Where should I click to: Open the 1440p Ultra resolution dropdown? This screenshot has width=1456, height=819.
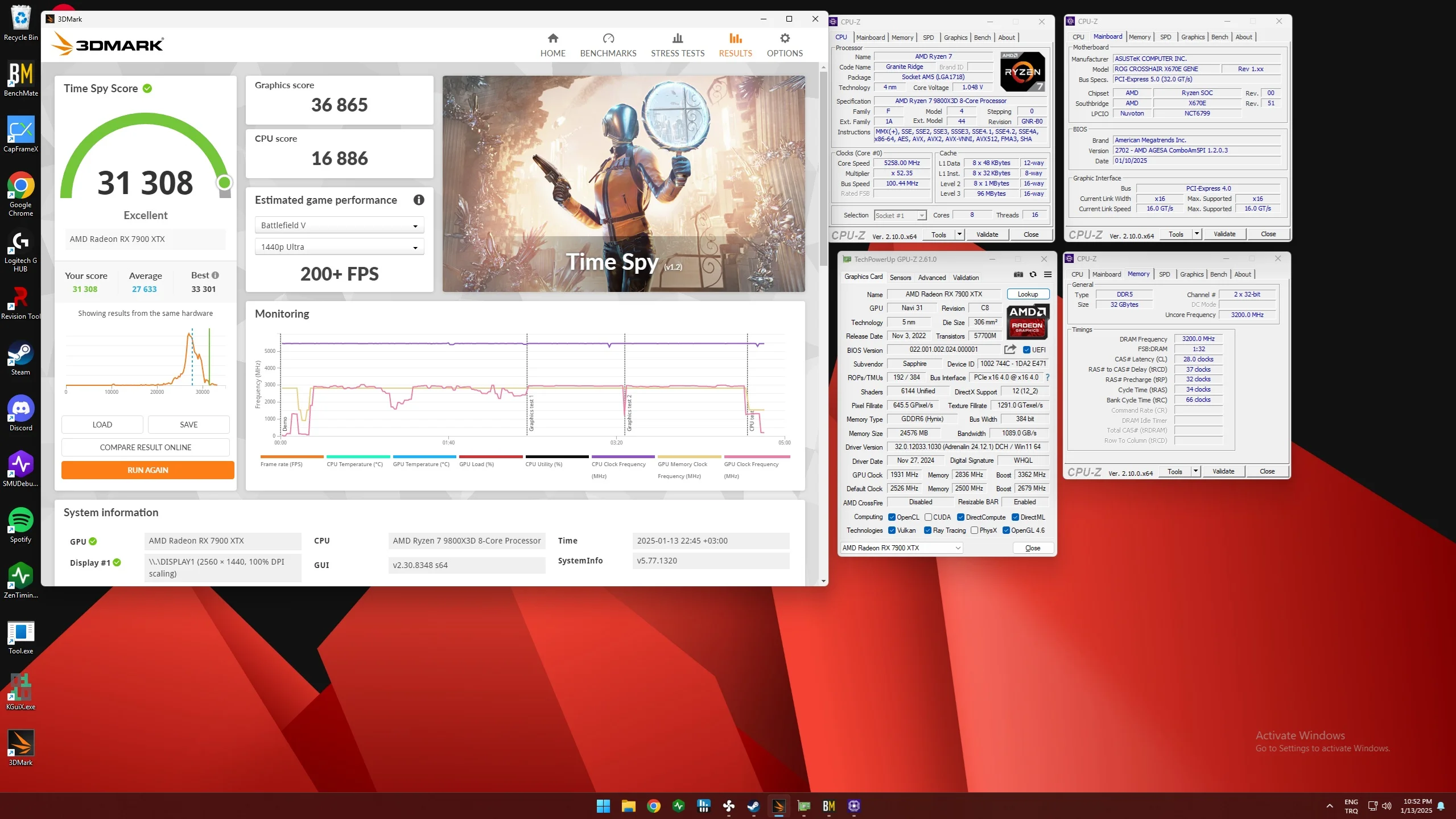[339, 247]
